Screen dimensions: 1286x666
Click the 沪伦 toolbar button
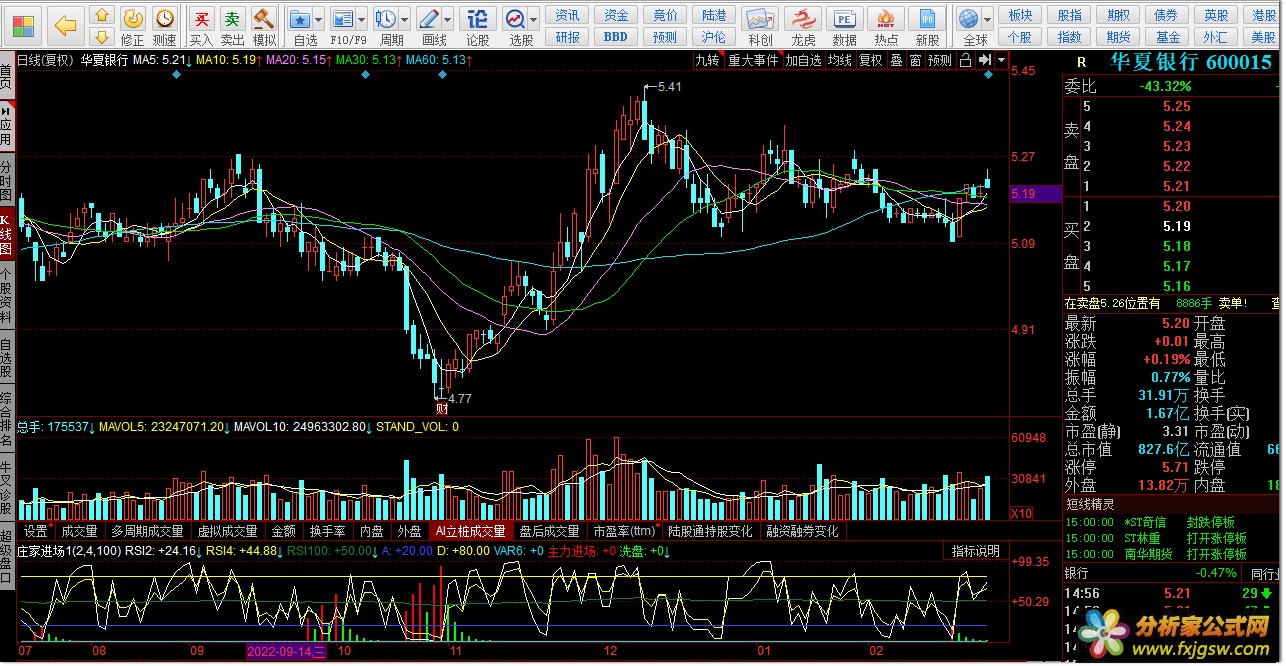714,37
